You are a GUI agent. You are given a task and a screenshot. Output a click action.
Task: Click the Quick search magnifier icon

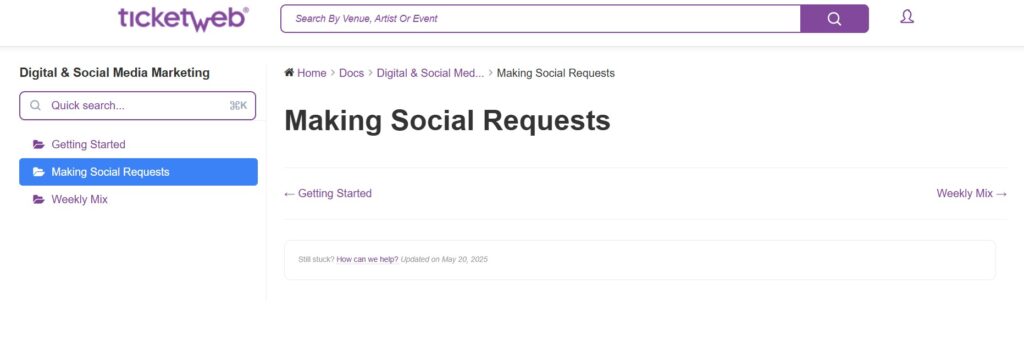click(x=35, y=105)
